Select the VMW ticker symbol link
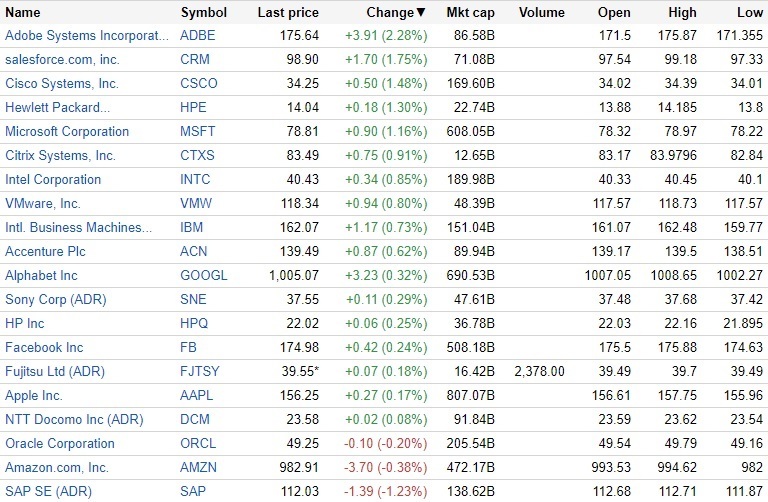The height and width of the screenshot is (502, 768). pyautogui.click(x=195, y=203)
